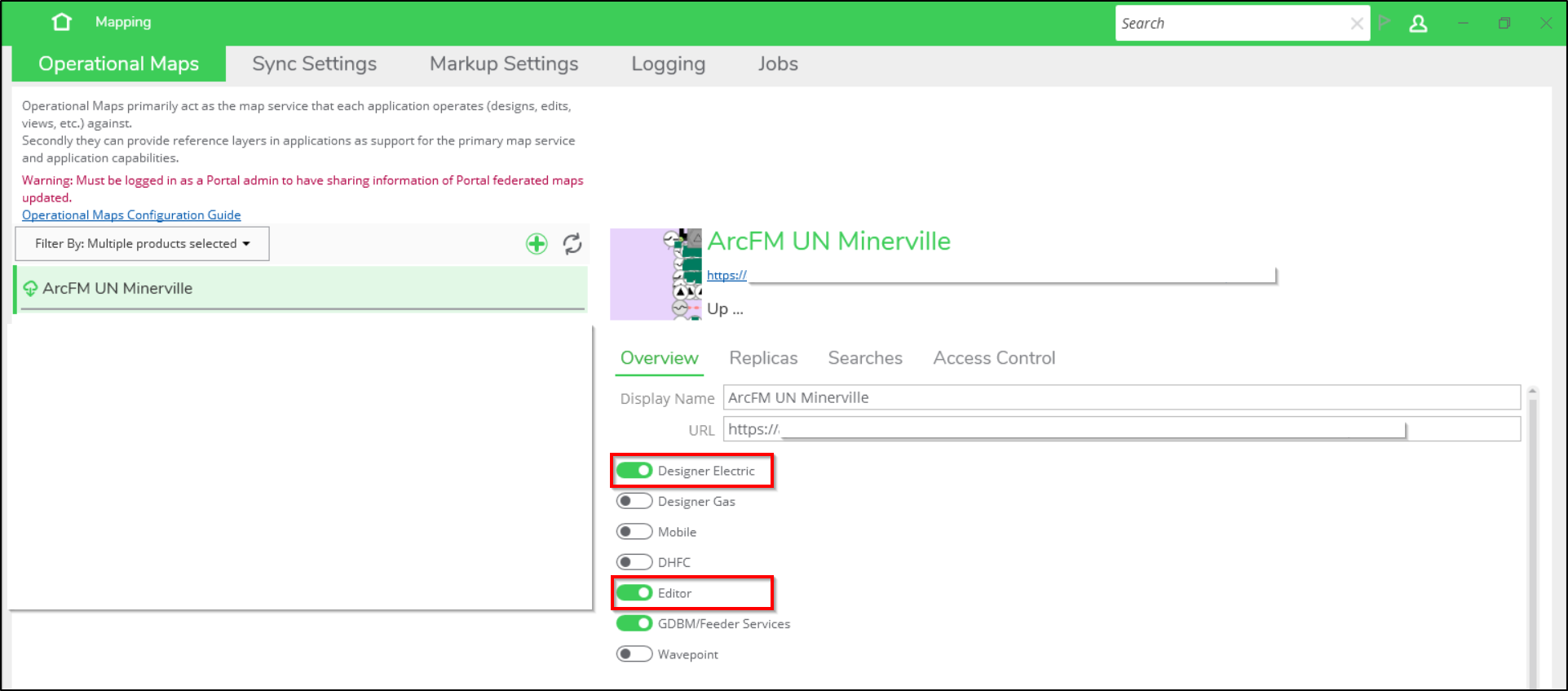Turn on the DHFC toggle
The width and height of the screenshot is (1568, 691).
coord(634,562)
